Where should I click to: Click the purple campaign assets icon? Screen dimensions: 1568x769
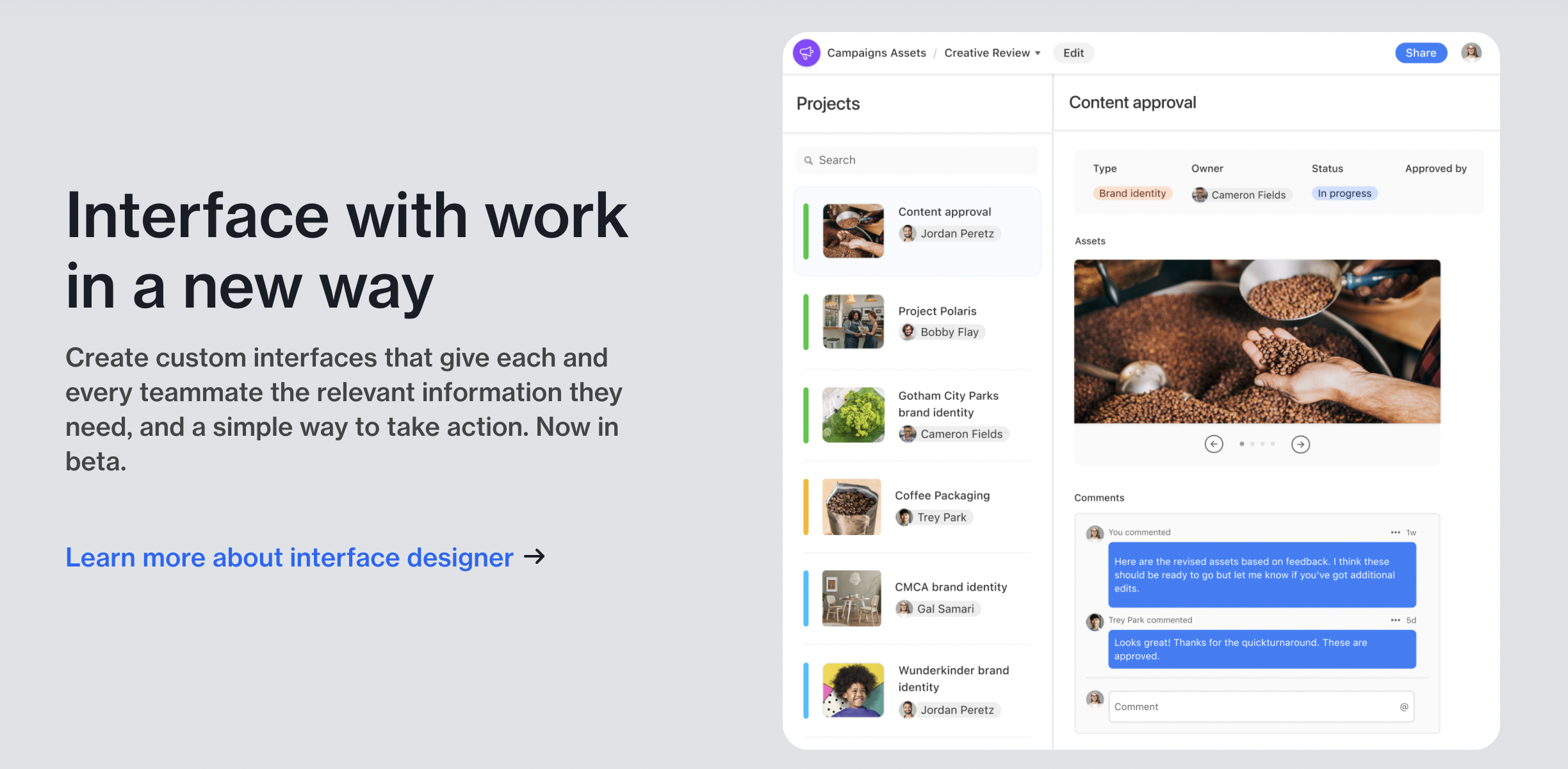pos(805,52)
